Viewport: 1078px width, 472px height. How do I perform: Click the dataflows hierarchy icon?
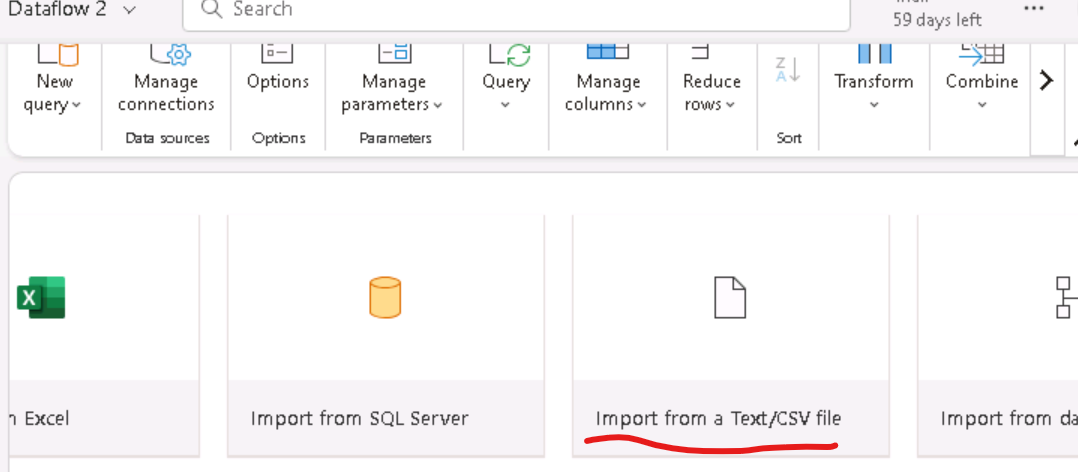[x=1066, y=297]
